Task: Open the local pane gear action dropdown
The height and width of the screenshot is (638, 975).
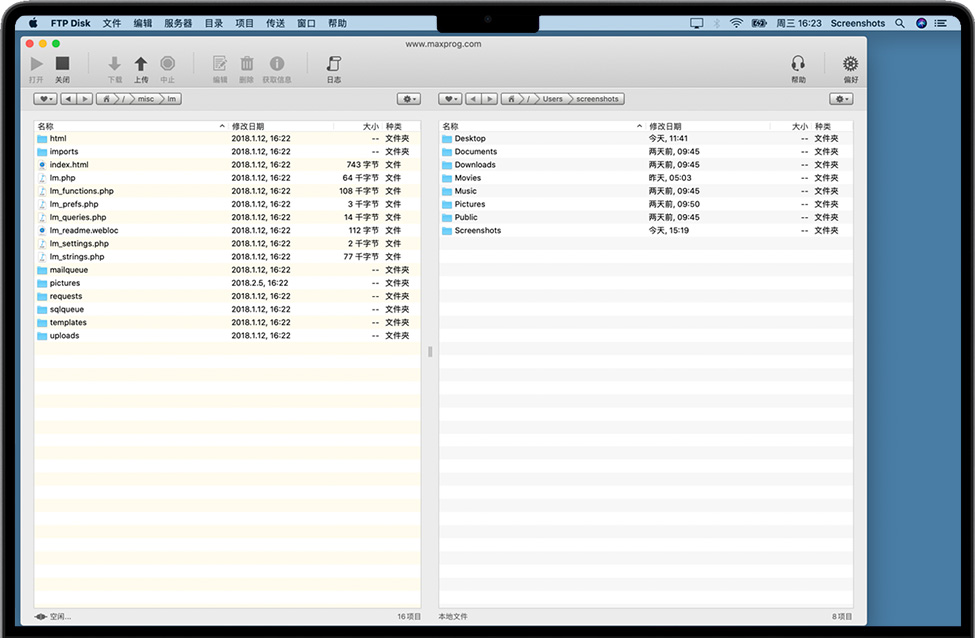Action: [x=841, y=99]
